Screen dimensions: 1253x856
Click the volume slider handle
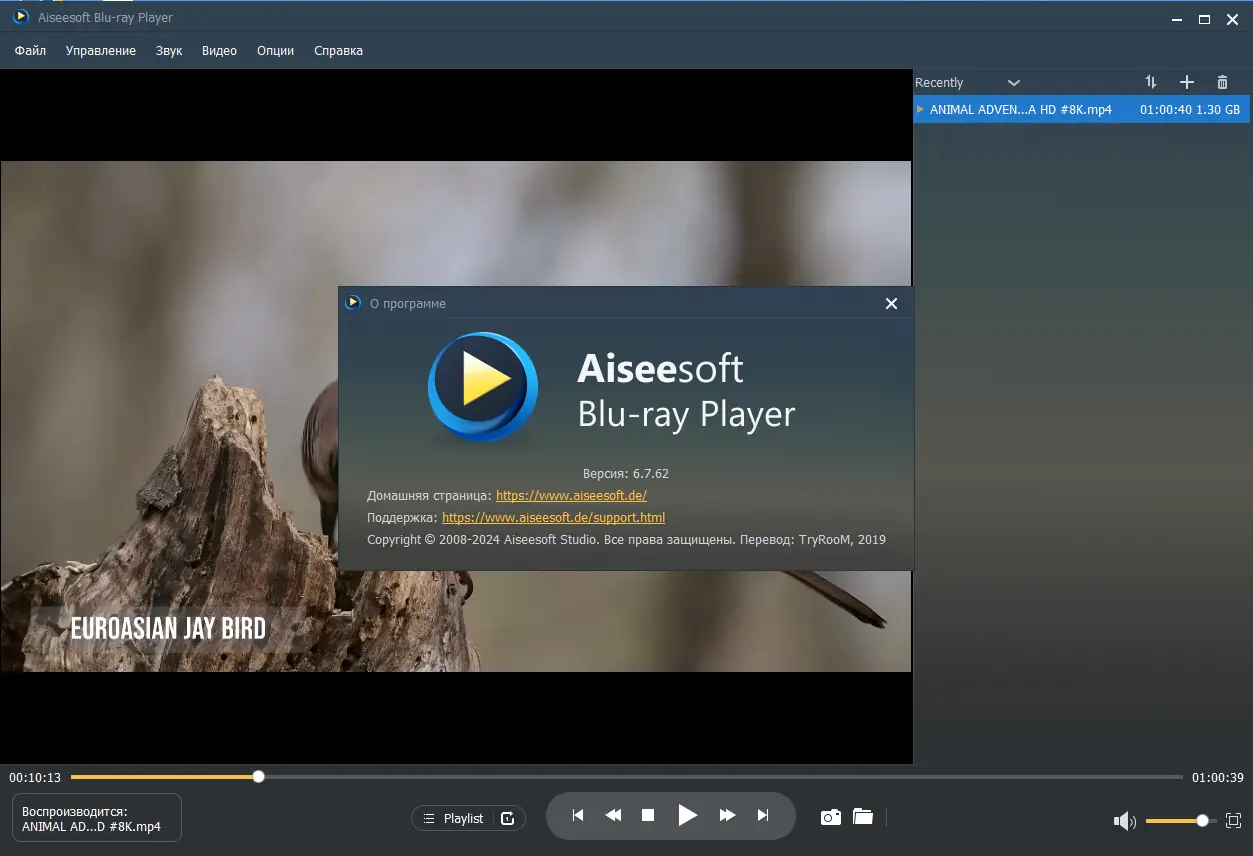pos(1202,820)
